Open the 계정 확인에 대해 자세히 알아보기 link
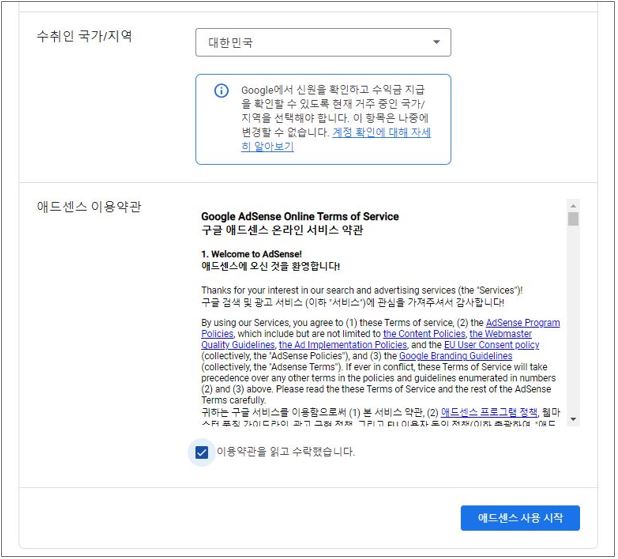Screen dimensions: 618x559 point(336,139)
